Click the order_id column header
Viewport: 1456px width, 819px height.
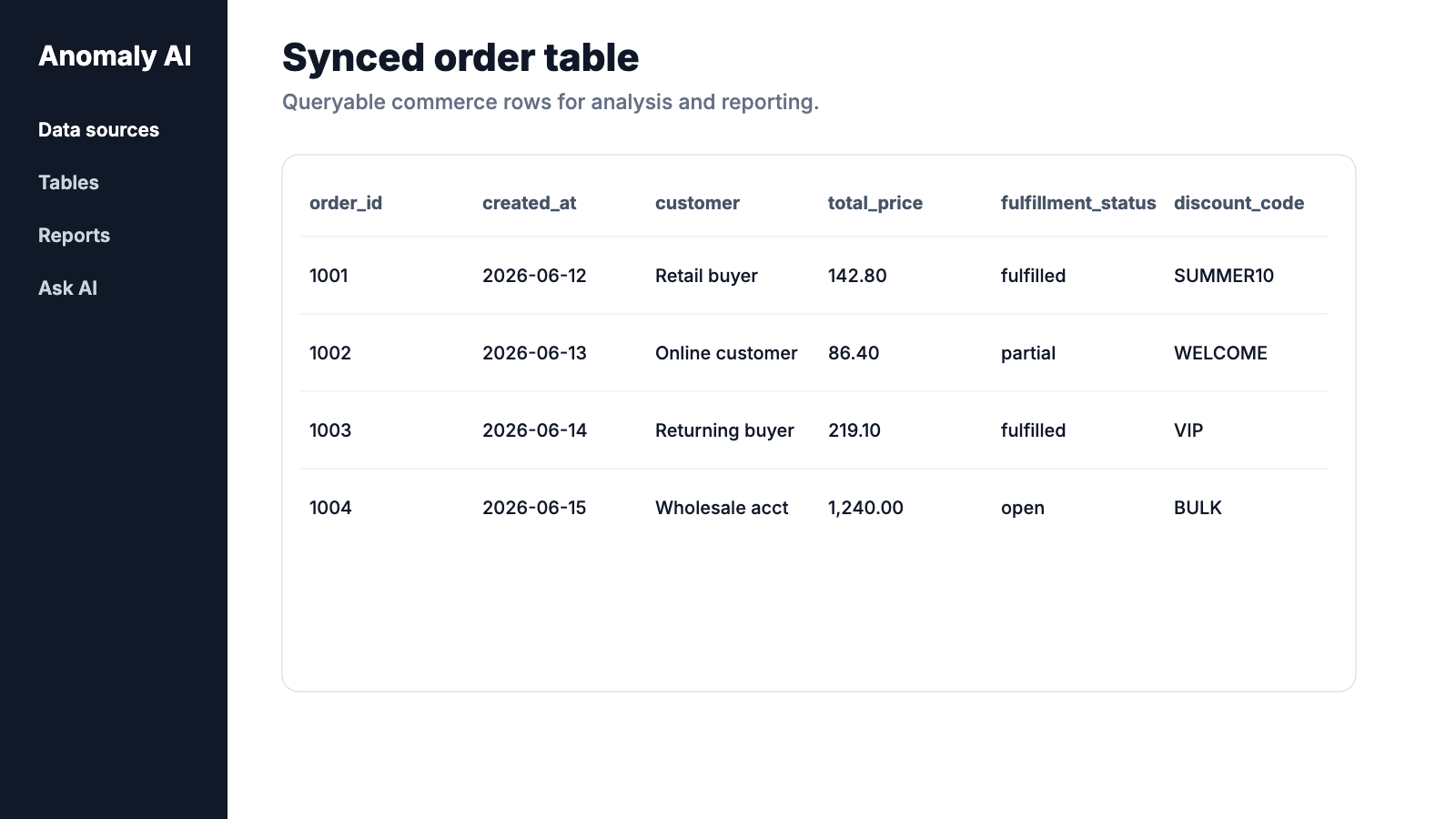346,203
